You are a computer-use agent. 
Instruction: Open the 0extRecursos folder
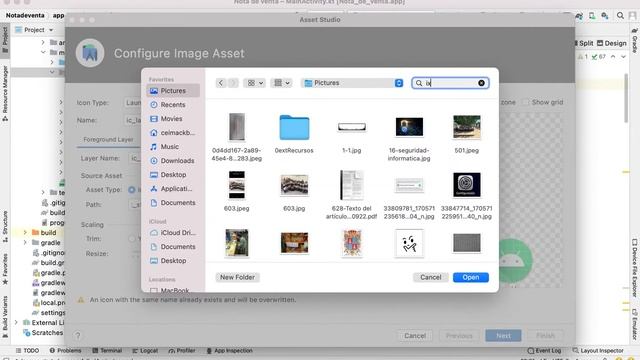click(x=294, y=133)
